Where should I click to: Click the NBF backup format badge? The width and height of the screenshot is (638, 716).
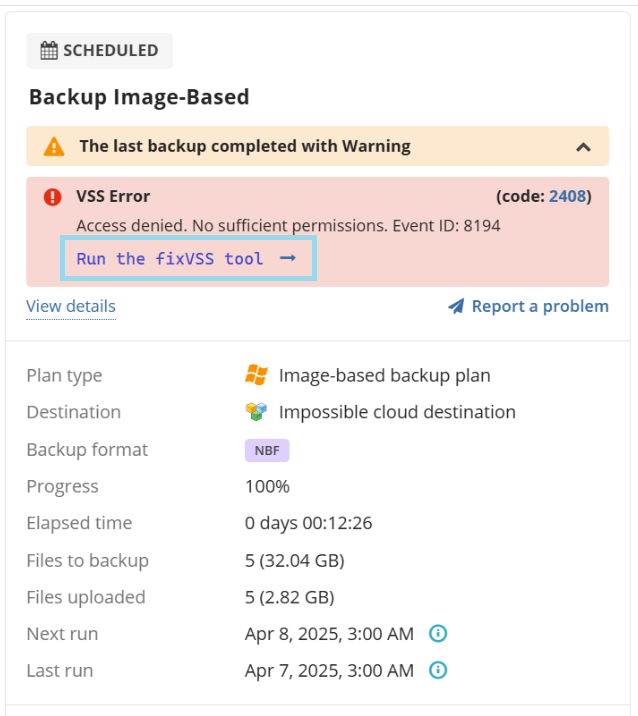point(267,451)
